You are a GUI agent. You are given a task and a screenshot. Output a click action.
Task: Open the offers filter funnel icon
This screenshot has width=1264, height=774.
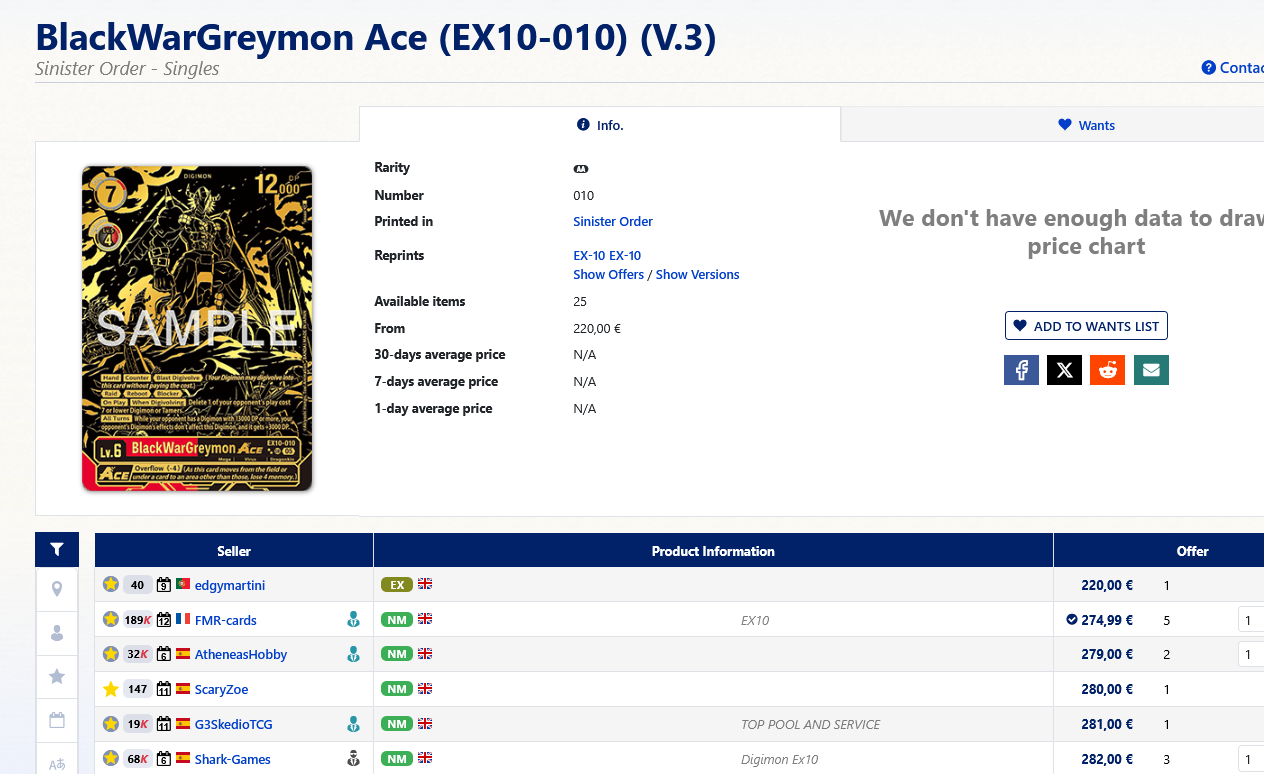[57, 549]
